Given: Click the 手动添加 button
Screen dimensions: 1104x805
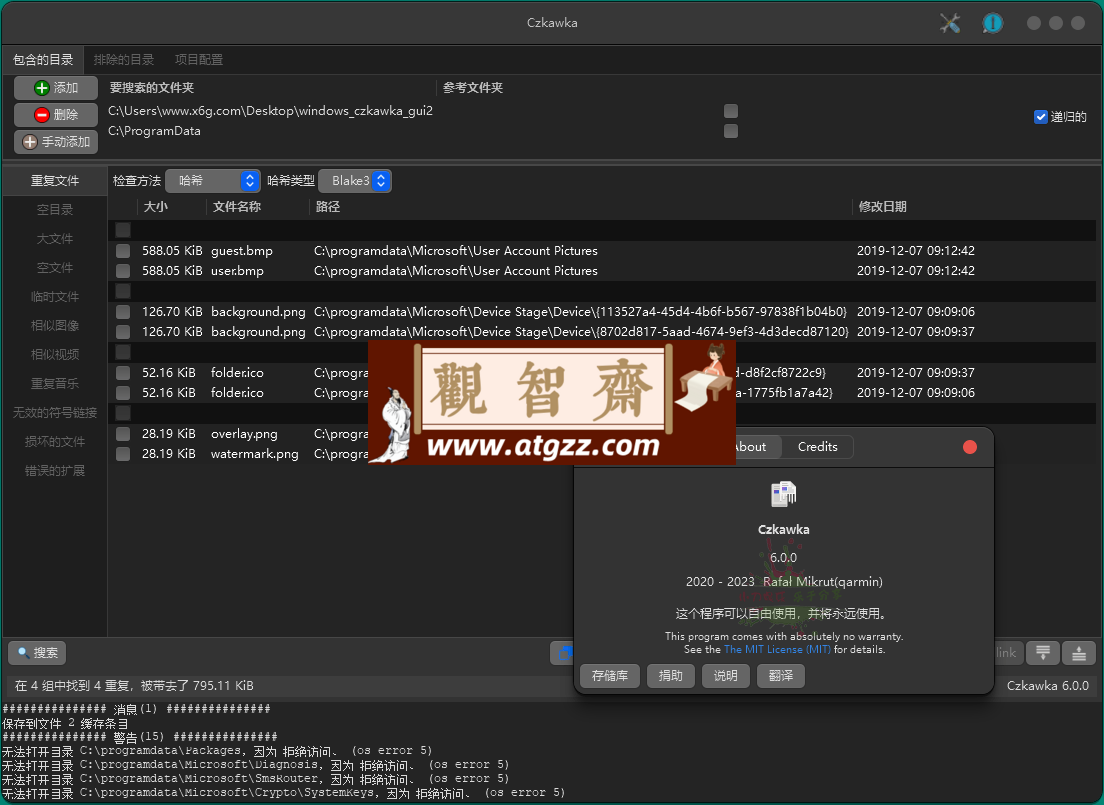Looking at the screenshot, I should (x=56, y=142).
